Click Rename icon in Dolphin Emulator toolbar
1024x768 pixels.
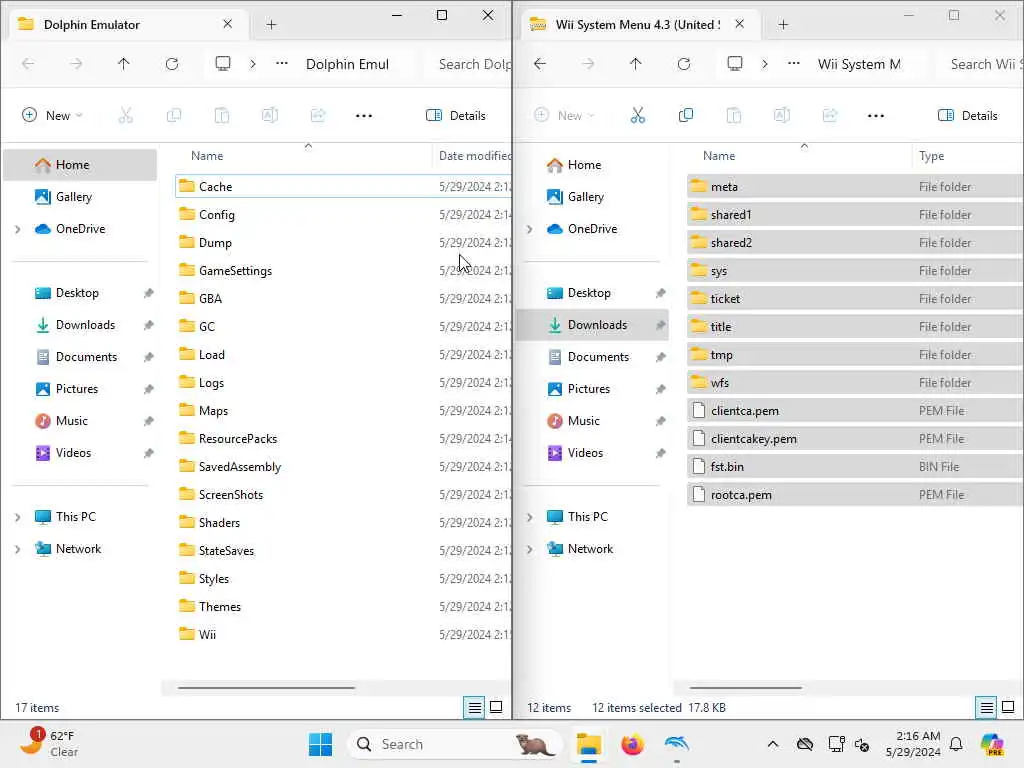click(x=269, y=116)
